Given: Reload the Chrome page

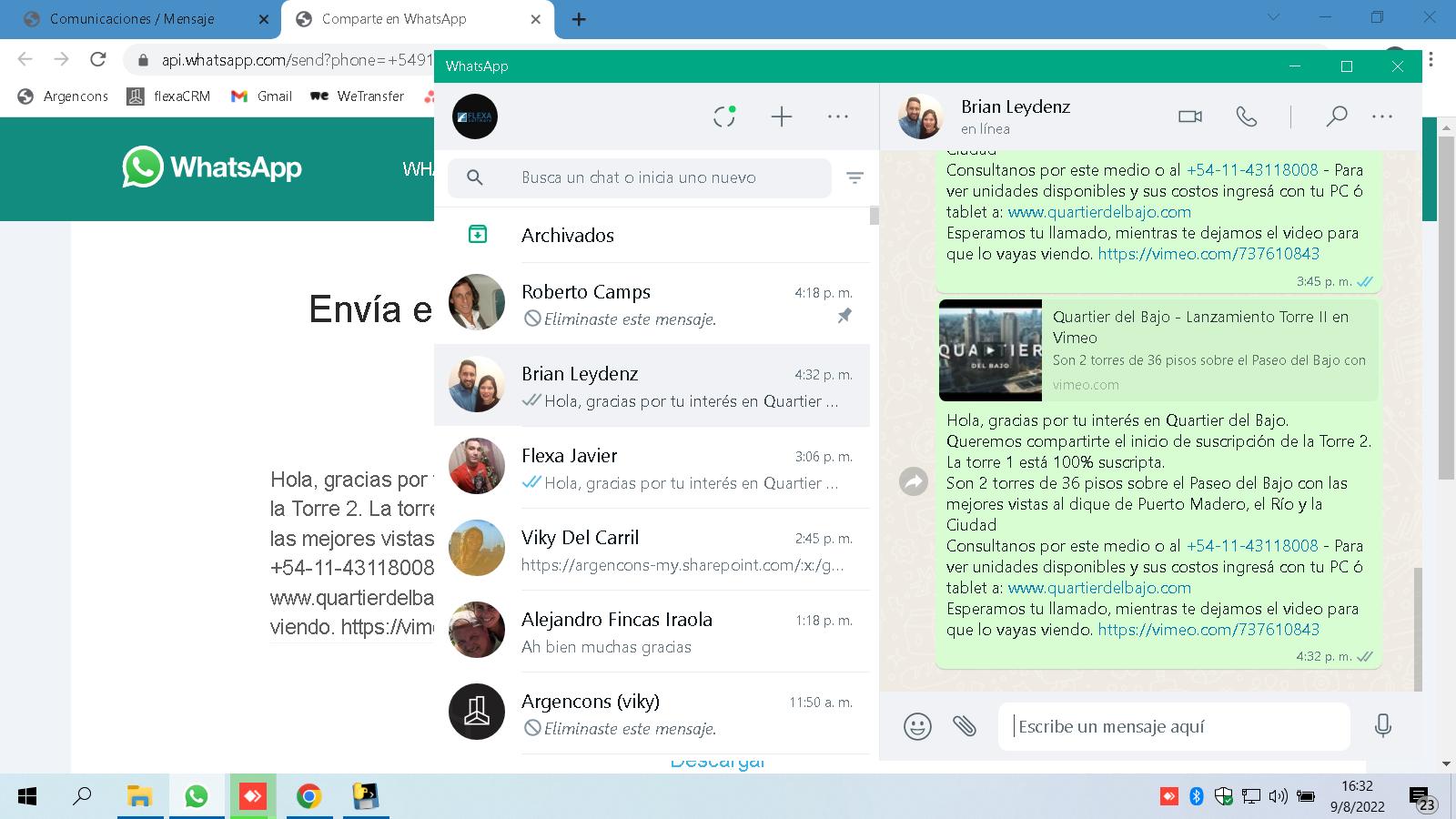Looking at the screenshot, I should (98, 59).
